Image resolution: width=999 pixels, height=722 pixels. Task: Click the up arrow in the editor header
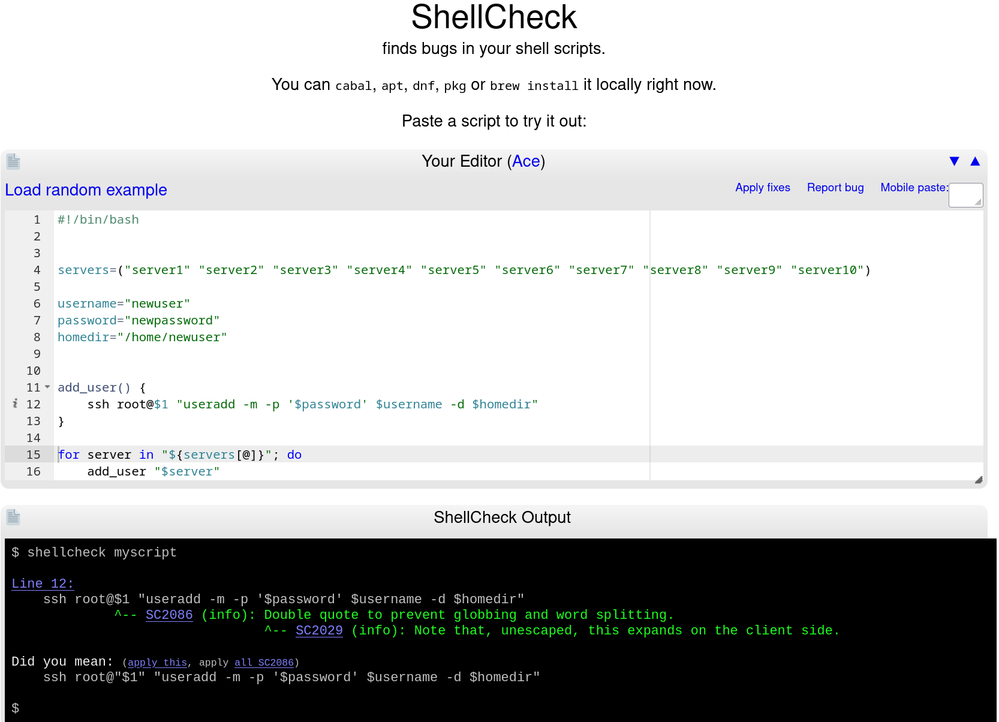[975, 161]
